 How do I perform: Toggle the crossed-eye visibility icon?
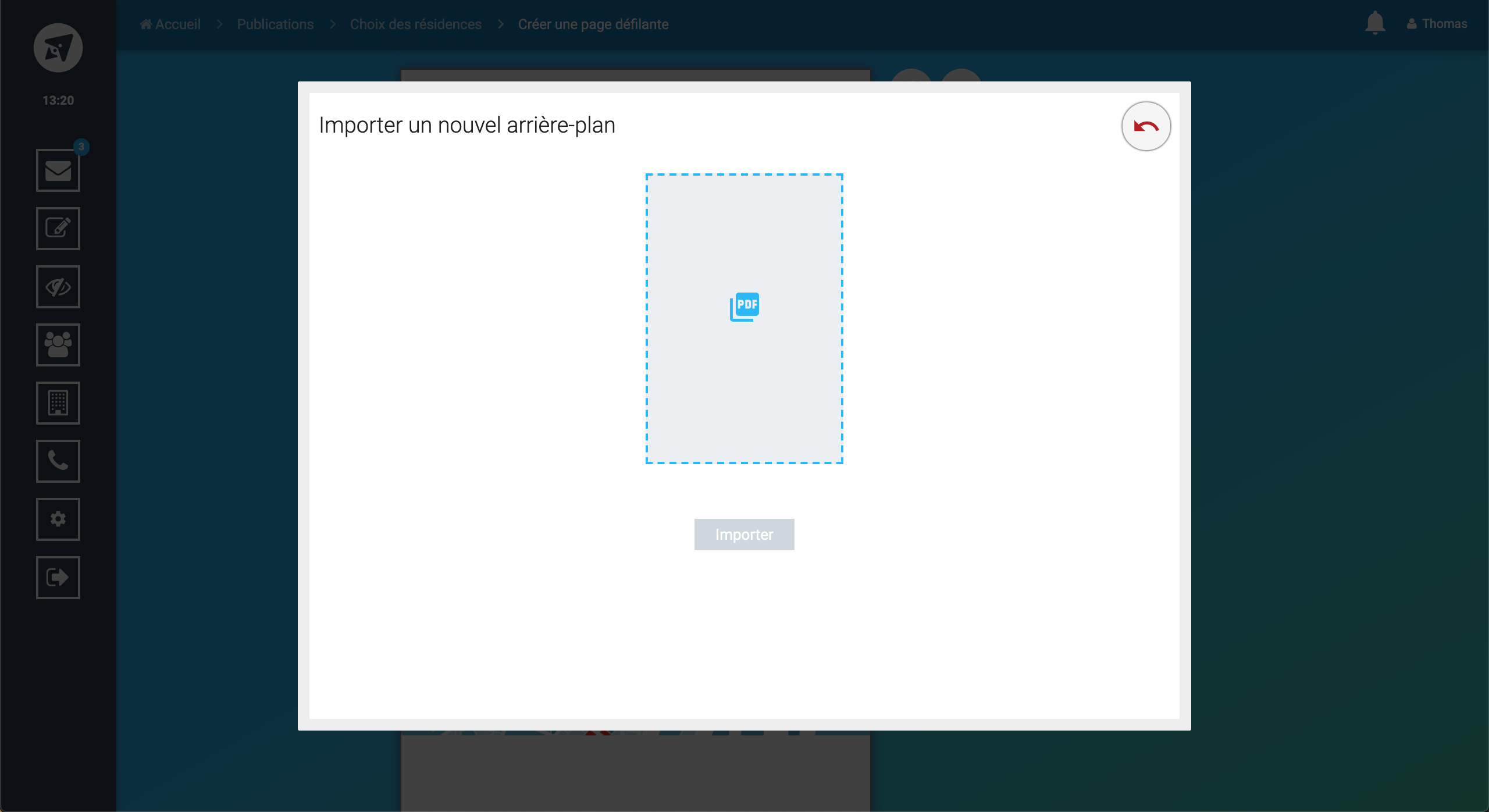point(58,287)
